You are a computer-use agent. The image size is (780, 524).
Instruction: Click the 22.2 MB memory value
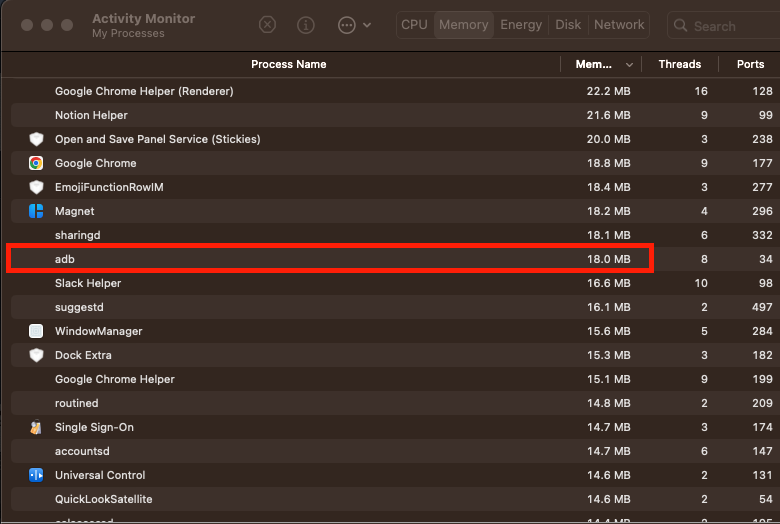[608, 91]
